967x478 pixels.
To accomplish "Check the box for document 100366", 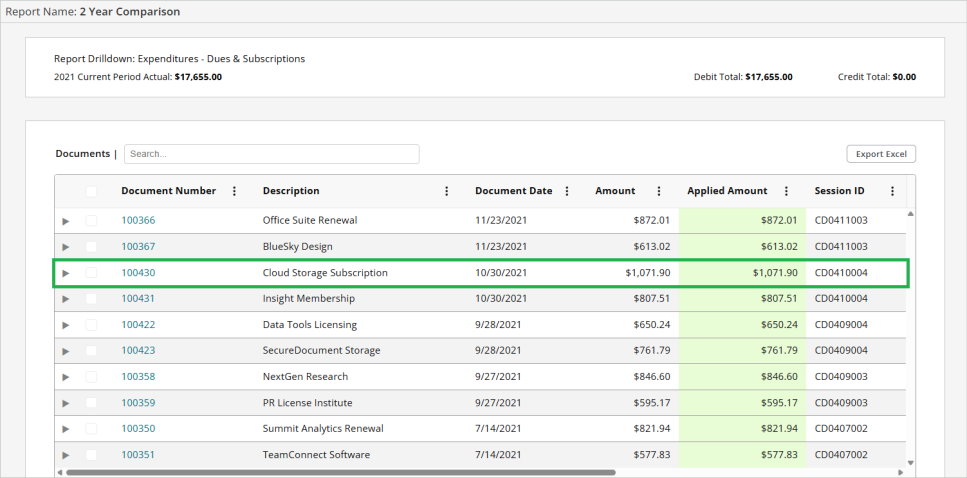I will 92,220.
